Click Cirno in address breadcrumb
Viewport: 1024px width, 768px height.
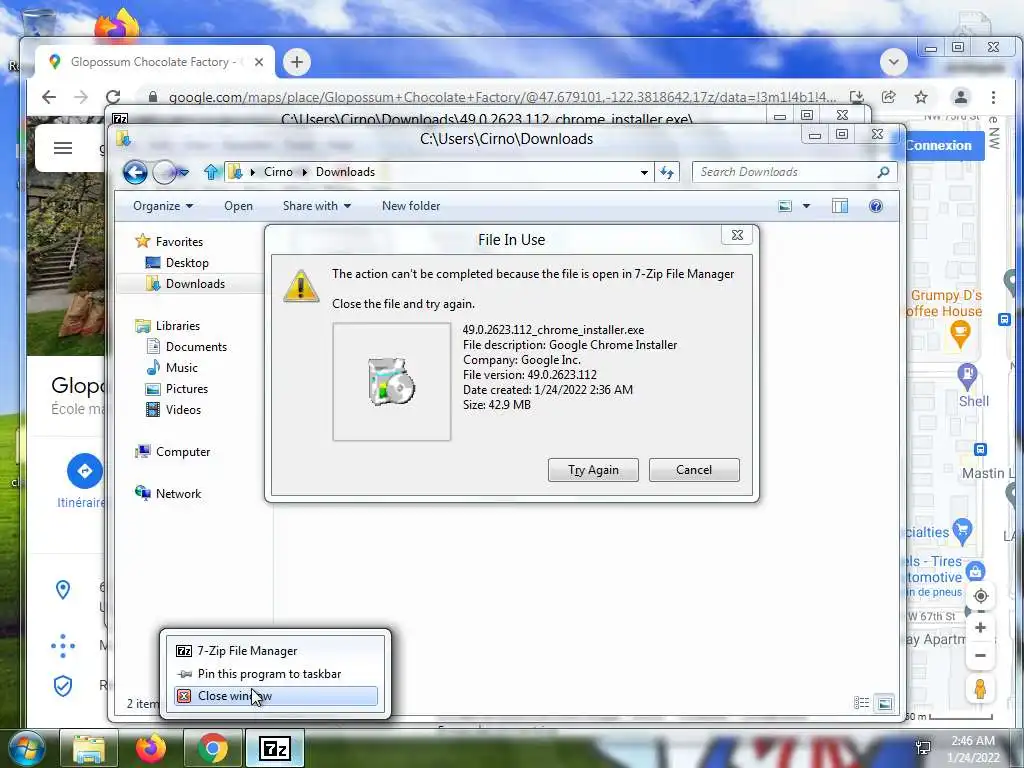point(278,172)
